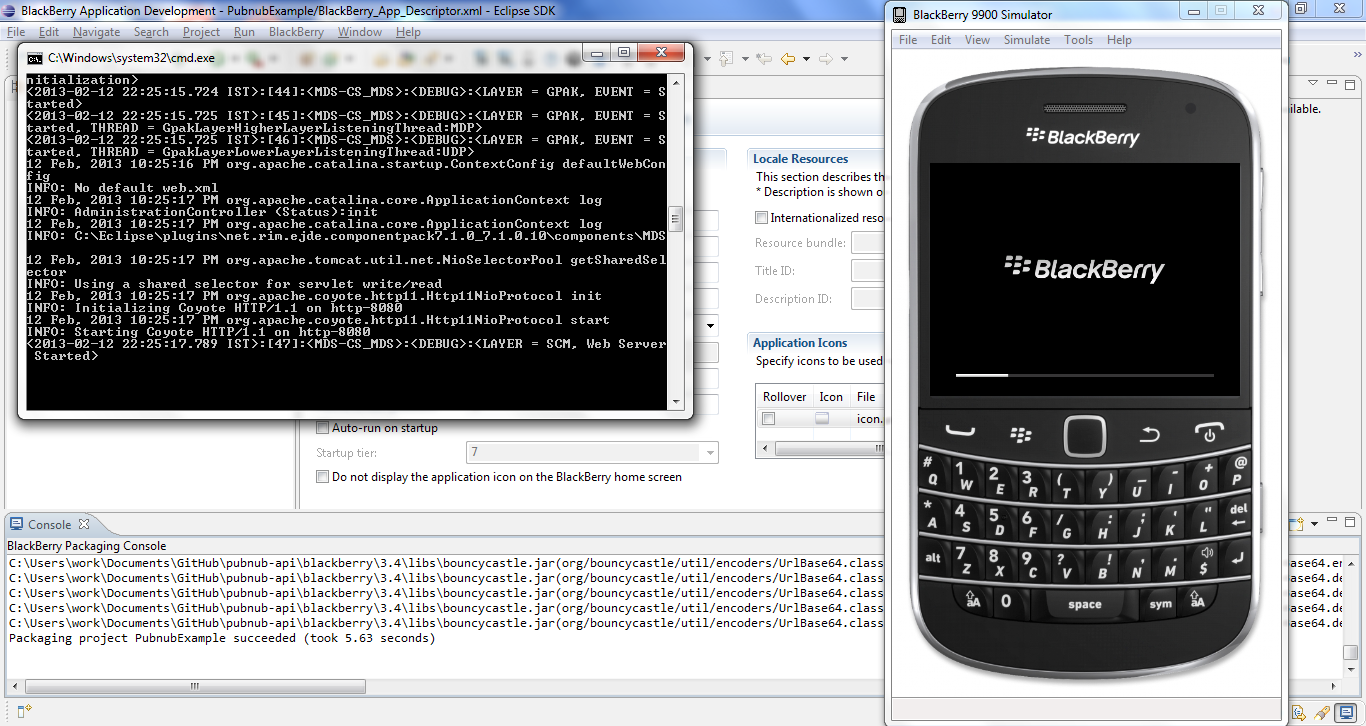This screenshot has width=1366, height=726.
Task: Open the Eclipse Navigate menu
Action: pos(96,32)
